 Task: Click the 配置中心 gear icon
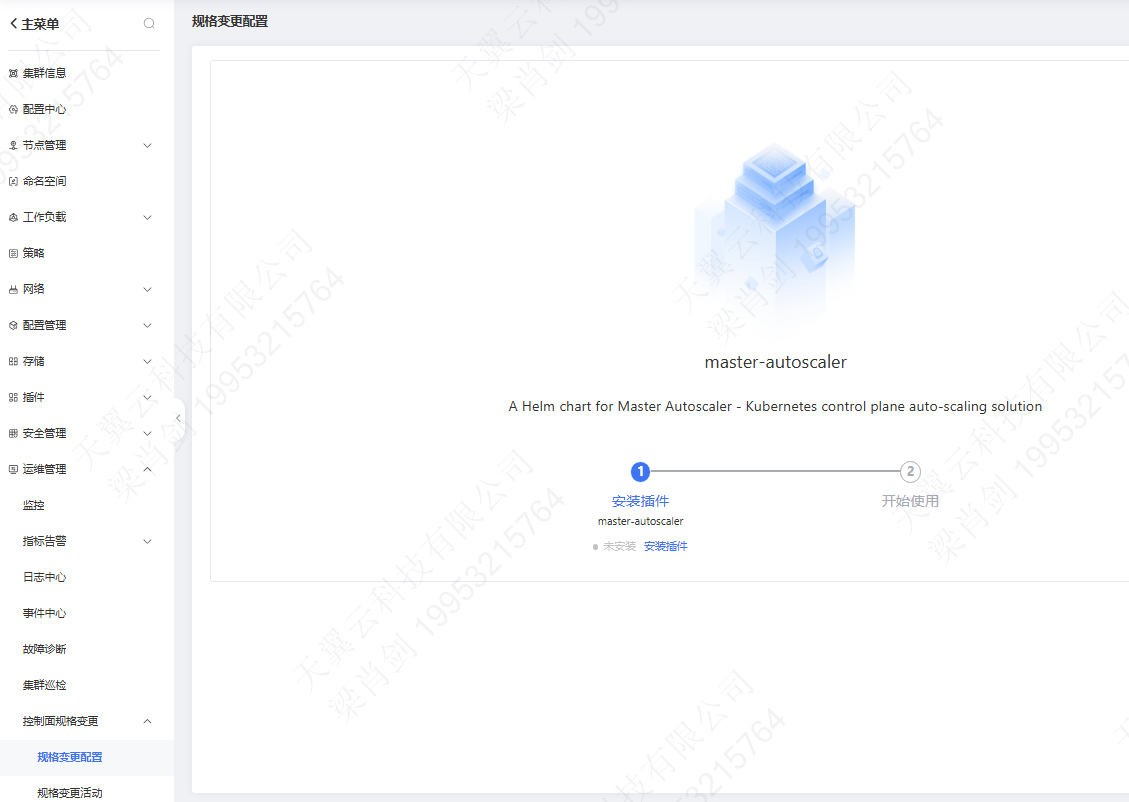tap(13, 109)
